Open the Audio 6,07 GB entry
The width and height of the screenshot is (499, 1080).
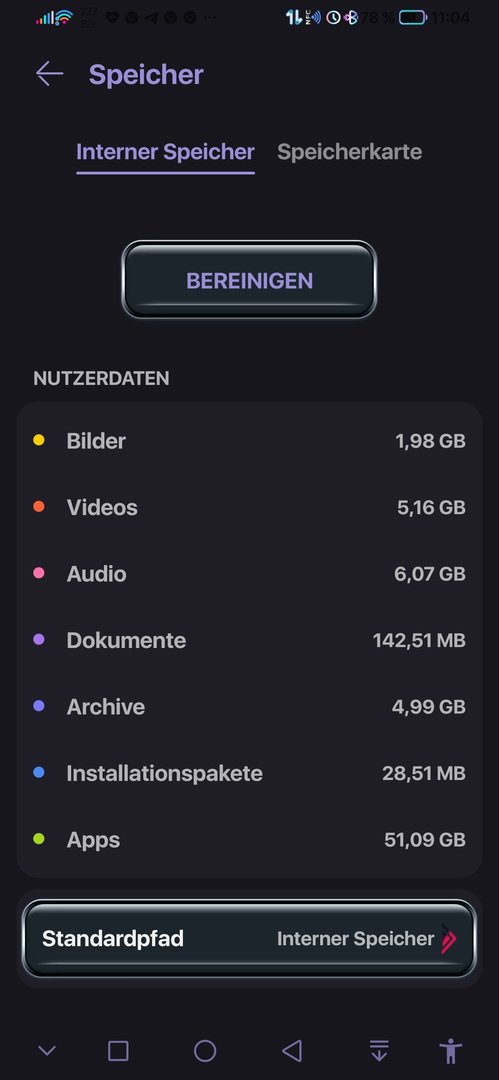(249, 574)
